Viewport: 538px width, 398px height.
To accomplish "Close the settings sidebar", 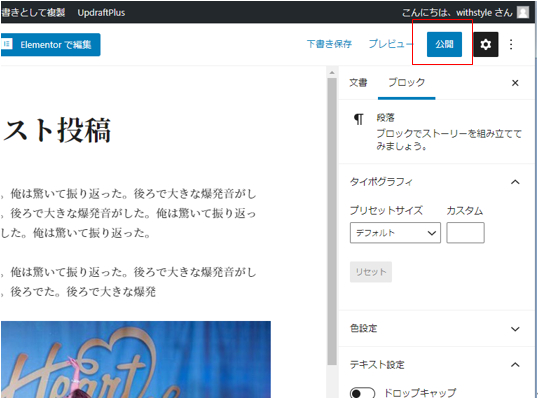I will click(x=515, y=83).
